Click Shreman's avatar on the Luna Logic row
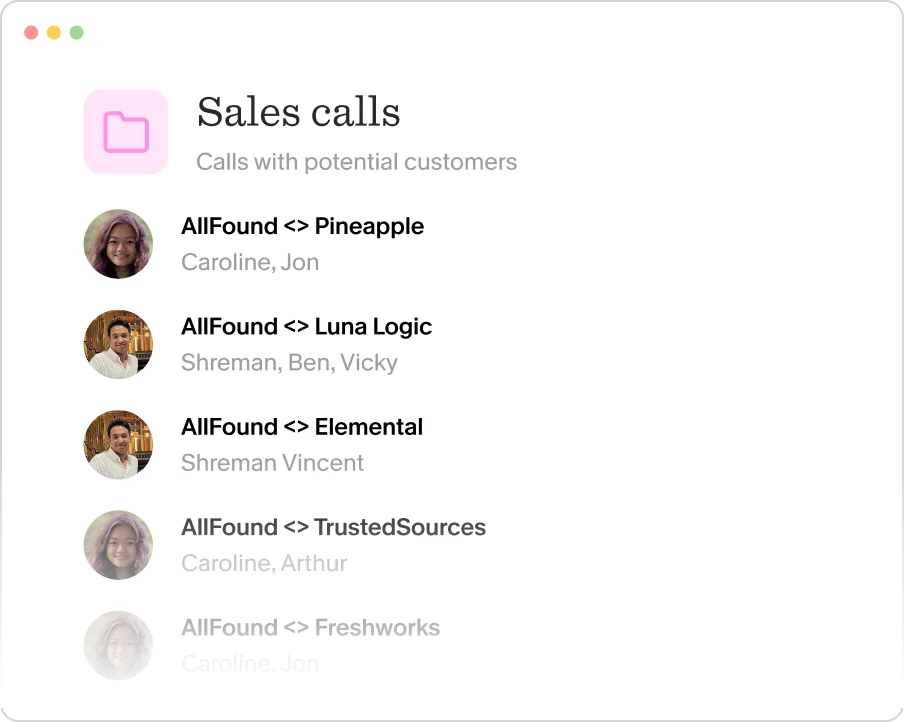The image size is (904, 722). (118, 344)
